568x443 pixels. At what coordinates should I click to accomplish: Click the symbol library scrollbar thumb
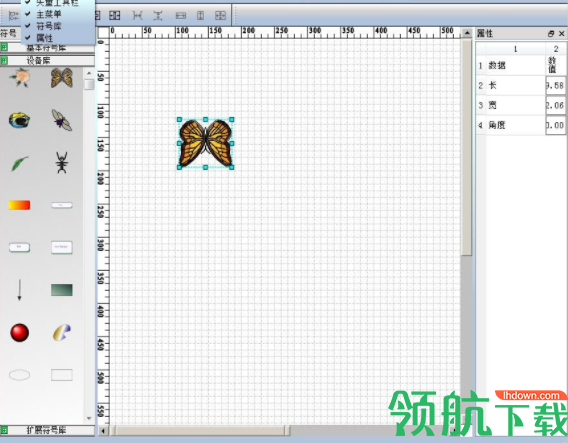click(x=89, y=84)
